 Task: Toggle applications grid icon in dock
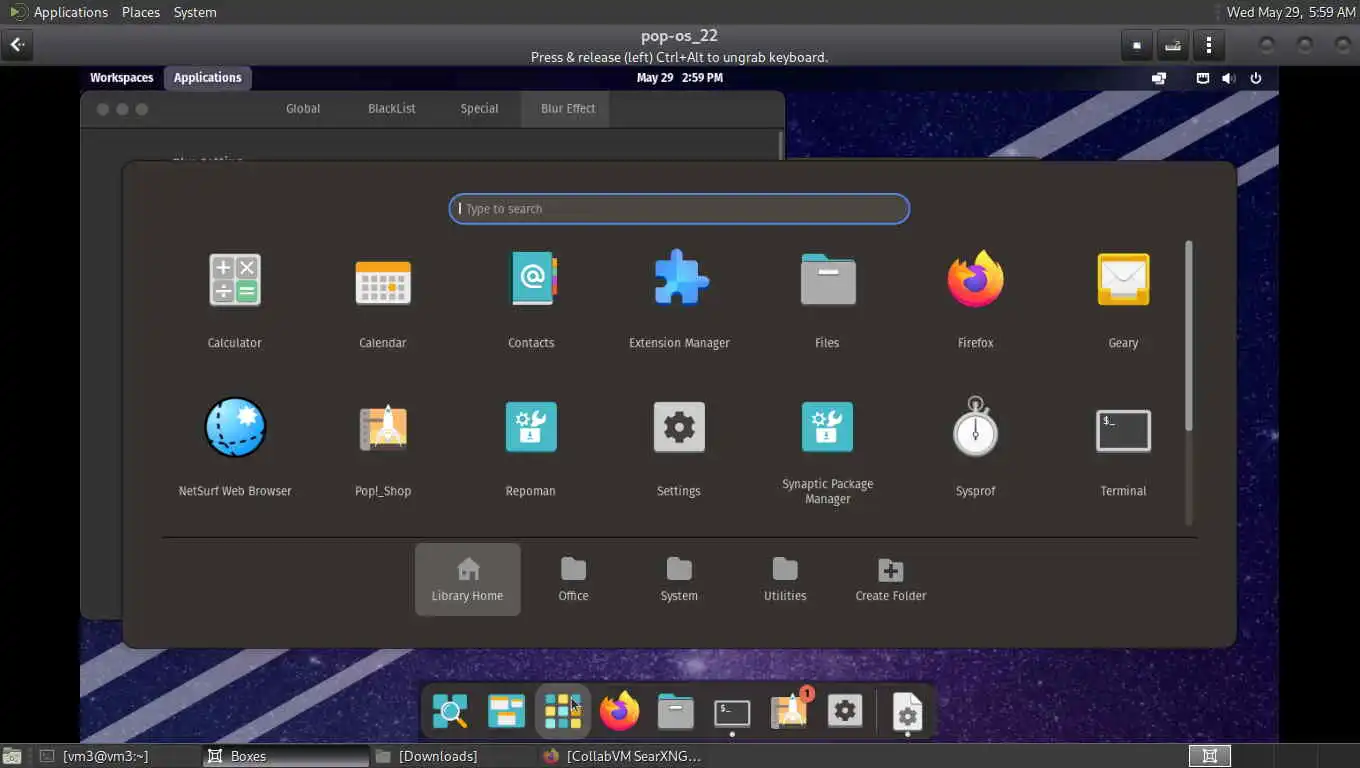pos(563,712)
